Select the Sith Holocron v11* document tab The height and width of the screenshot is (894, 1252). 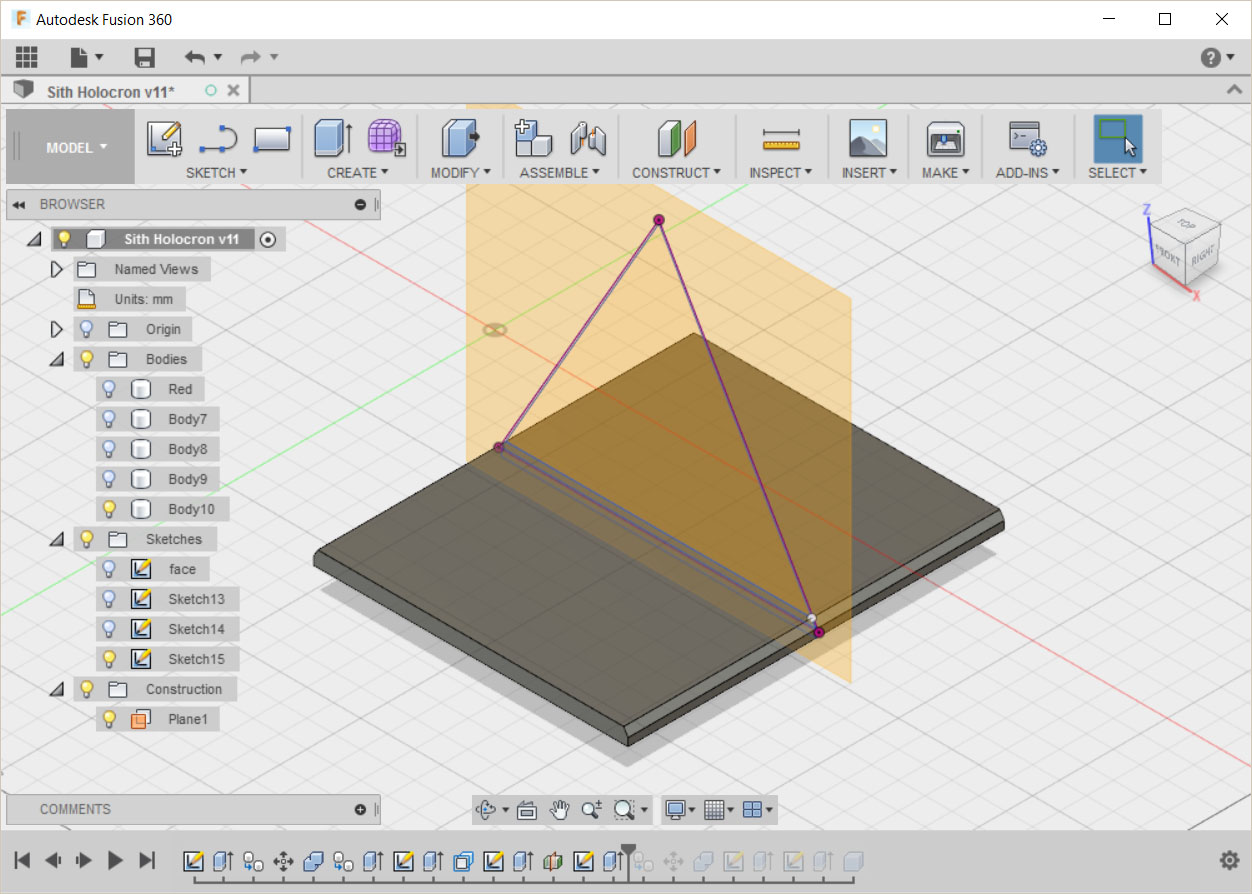111,91
